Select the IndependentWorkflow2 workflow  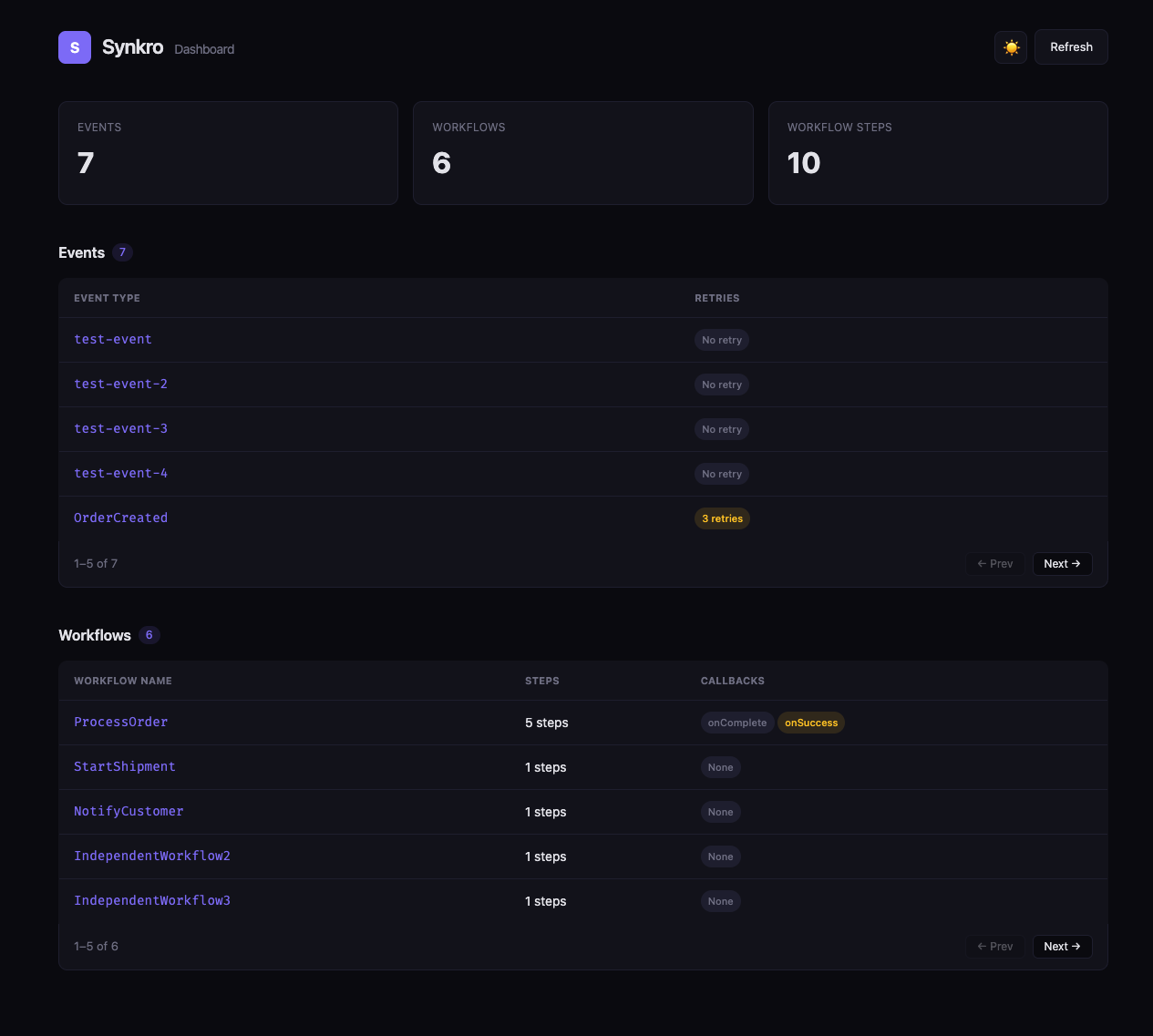click(152, 856)
